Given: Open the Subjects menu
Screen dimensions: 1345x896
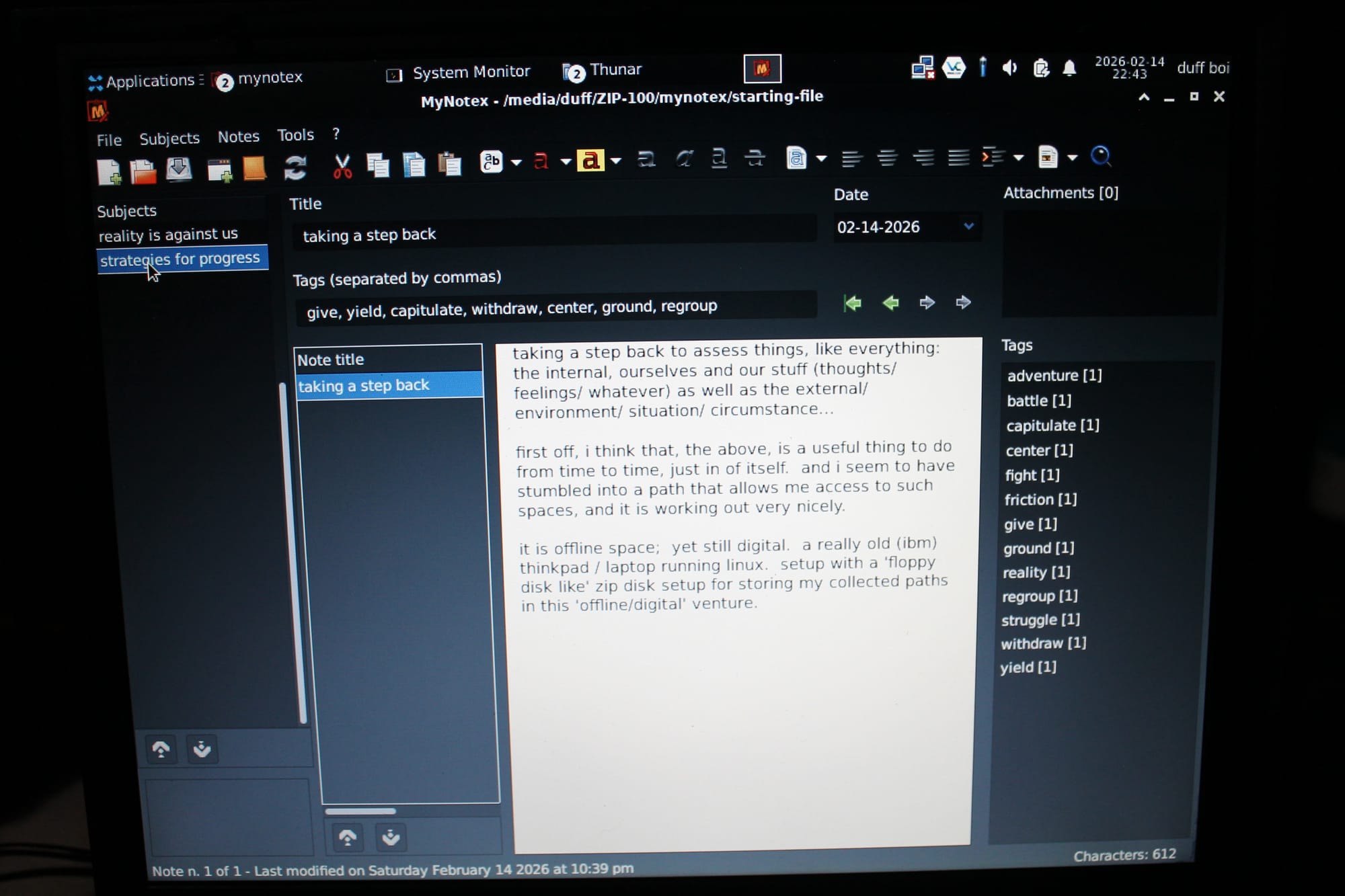Looking at the screenshot, I should tap(169, 138).
